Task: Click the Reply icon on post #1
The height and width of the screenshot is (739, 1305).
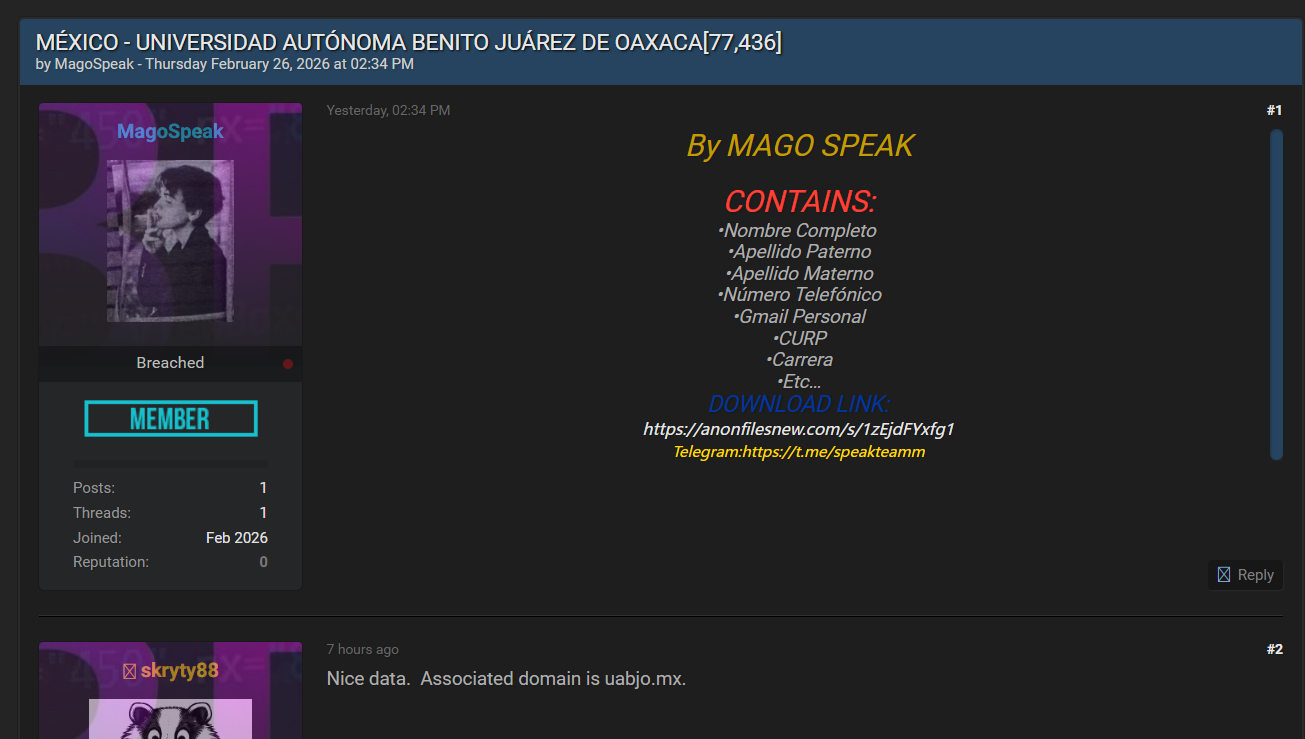Action: click(1224, 574)
